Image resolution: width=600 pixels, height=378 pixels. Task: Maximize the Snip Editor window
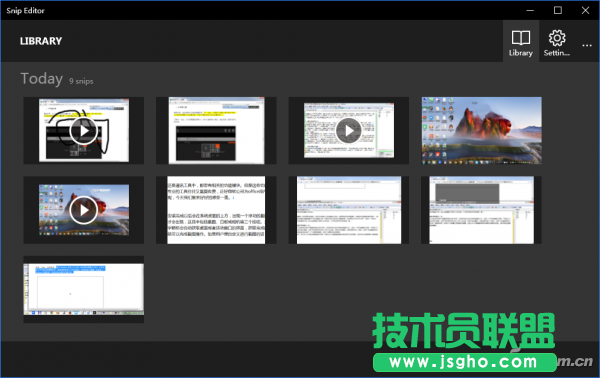[x=558, y=10]
